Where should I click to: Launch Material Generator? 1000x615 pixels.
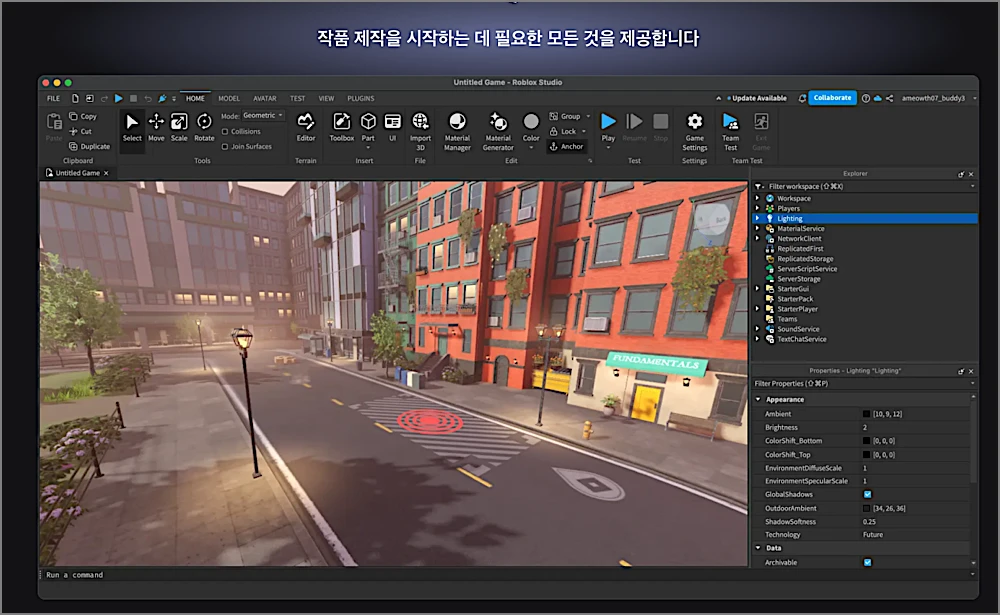pyautogui.click(x=498, y=131)
